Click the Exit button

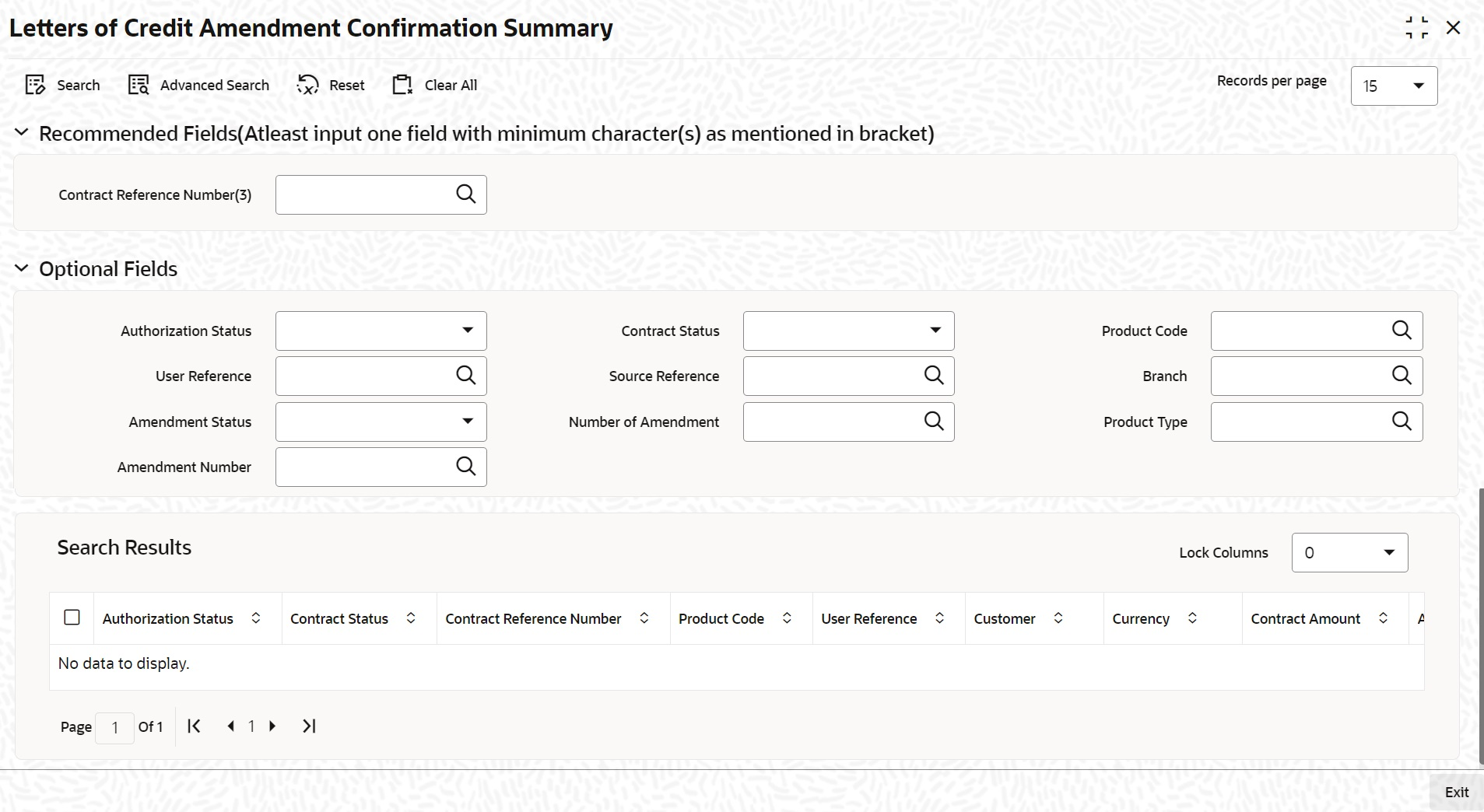pyautogui.click(x=1456, y=792)
